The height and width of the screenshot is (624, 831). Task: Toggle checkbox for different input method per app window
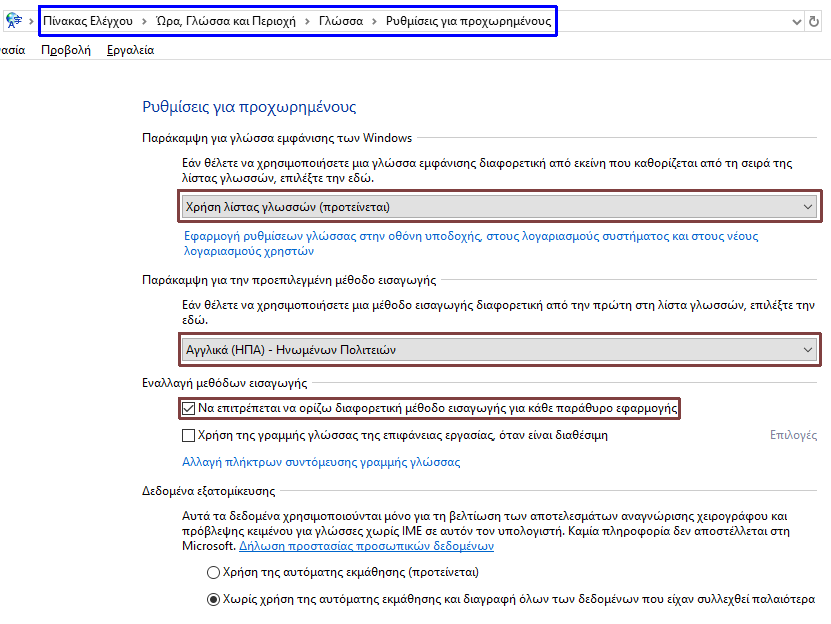point(189,408)
